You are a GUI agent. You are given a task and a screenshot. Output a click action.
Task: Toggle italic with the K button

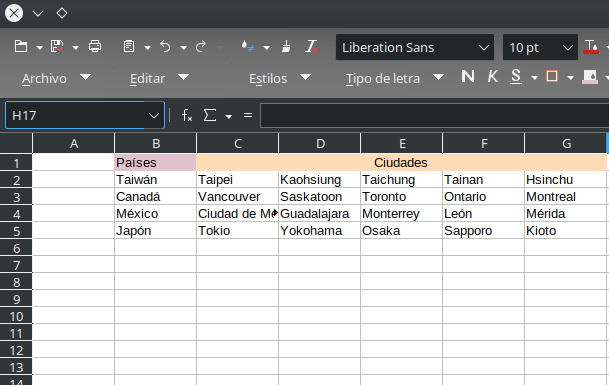492,77
